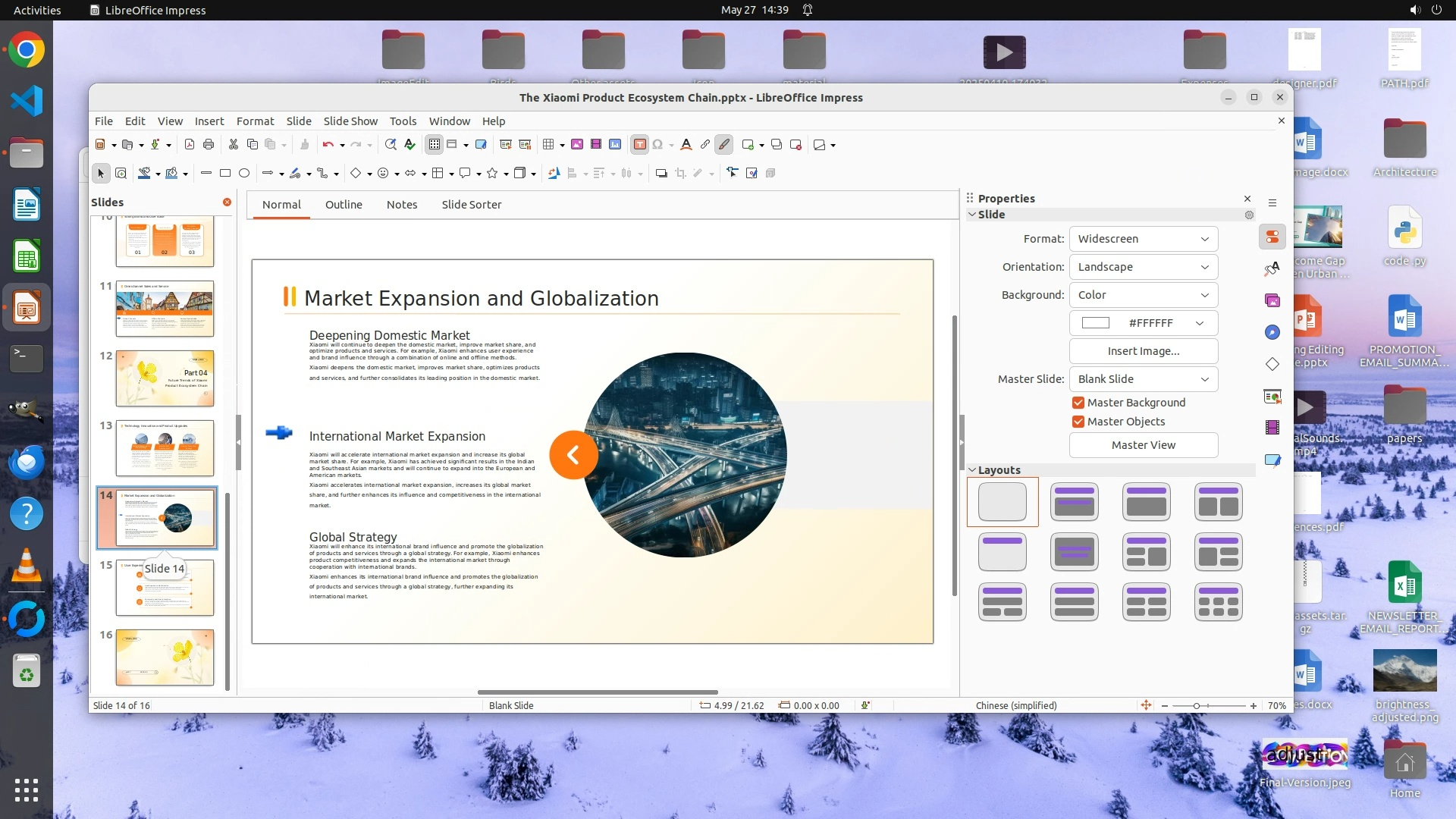Viewport: 1456px width, 819px height.
Task: Collapse the Layouts section
Action: (973, 470)
